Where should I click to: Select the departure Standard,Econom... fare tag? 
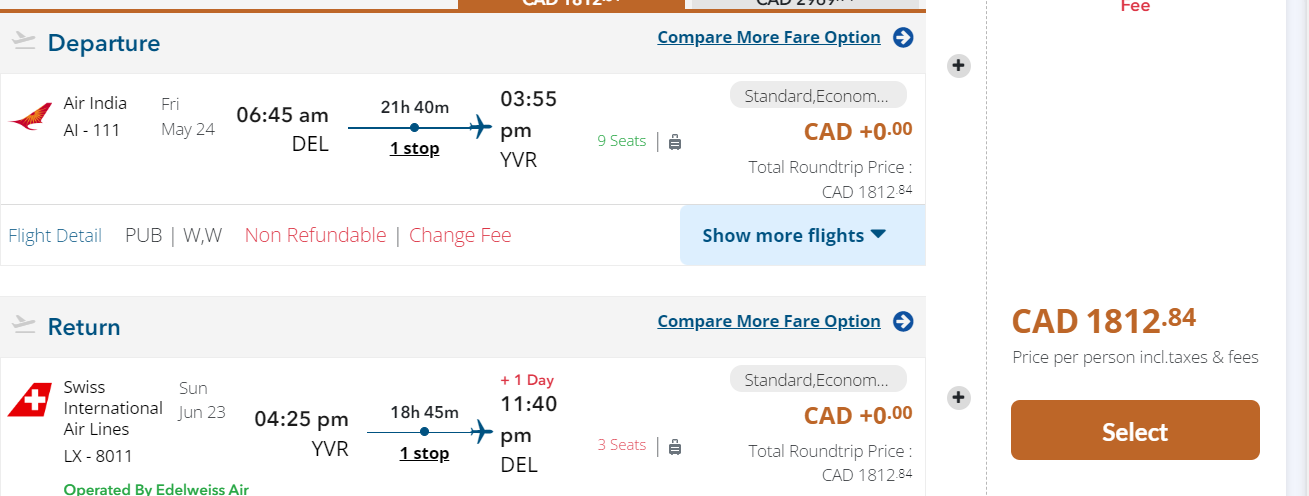click(x=818, y=96)
